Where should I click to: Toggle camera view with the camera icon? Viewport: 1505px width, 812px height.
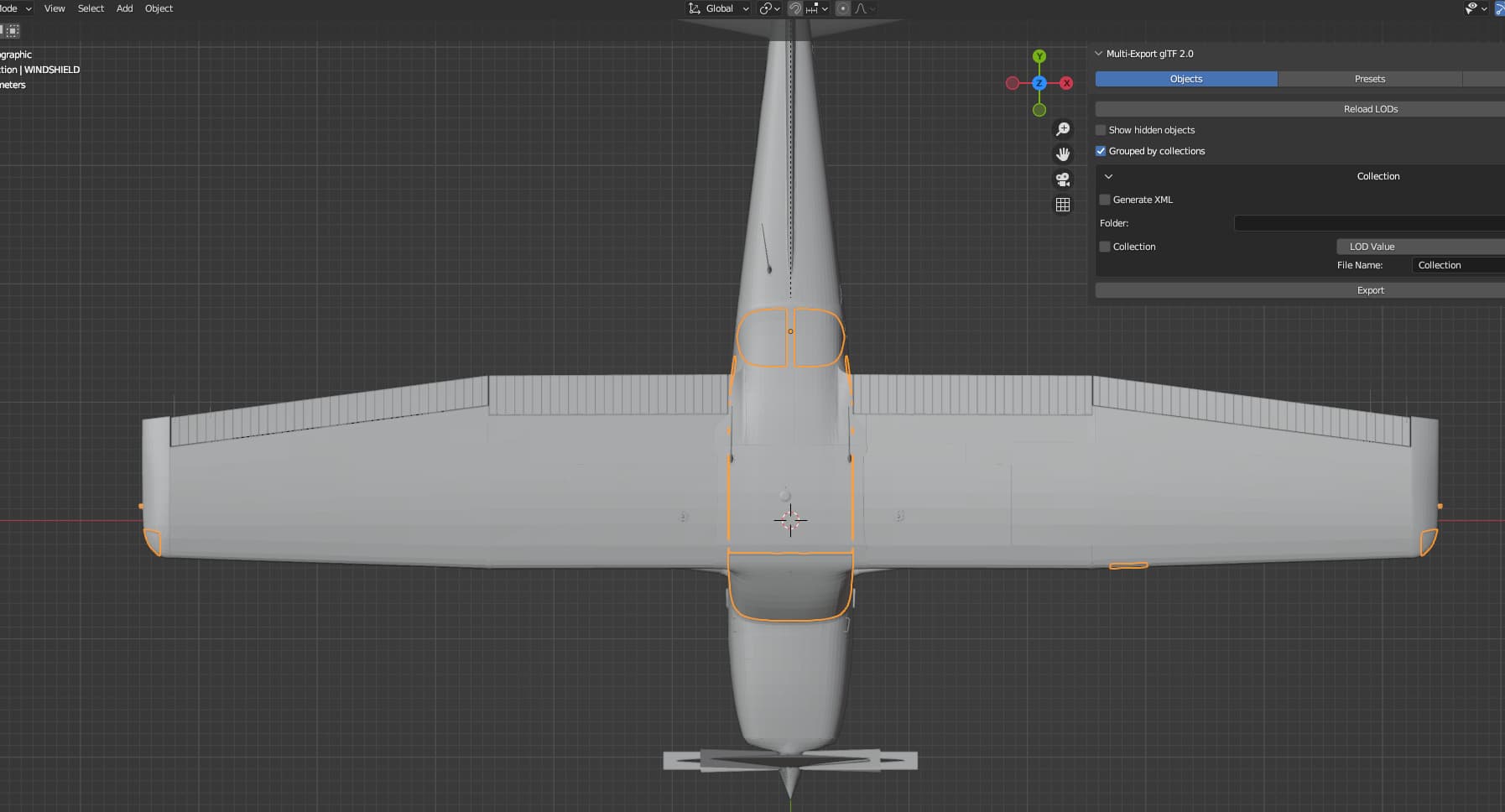coord(1063,180)
